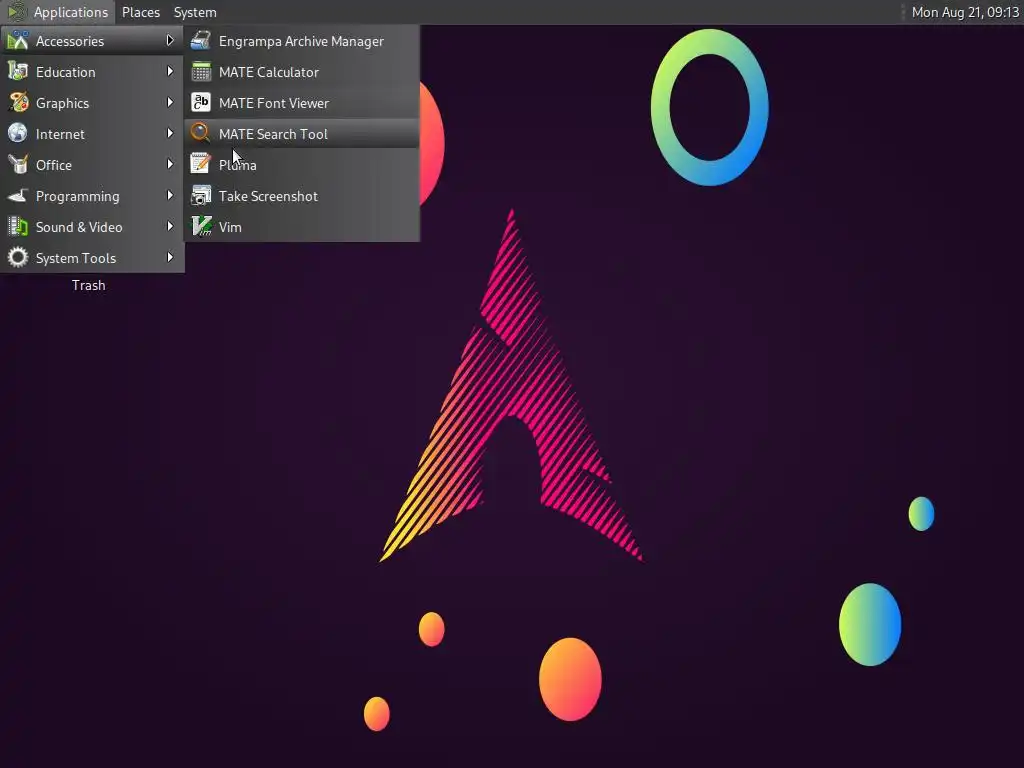
Task: Click the MATE Font Viewer icon
Action: pyautogui.click(x=200, y=103)
